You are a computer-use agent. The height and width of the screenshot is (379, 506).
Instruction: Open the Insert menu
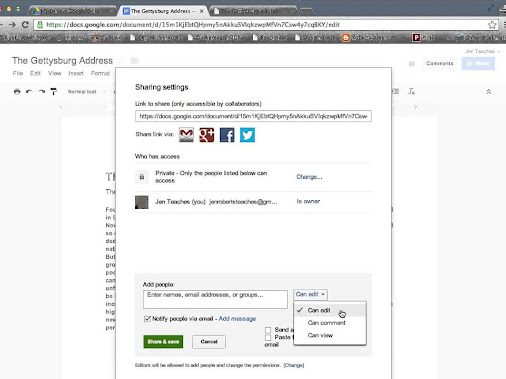[x=76, y=73]
